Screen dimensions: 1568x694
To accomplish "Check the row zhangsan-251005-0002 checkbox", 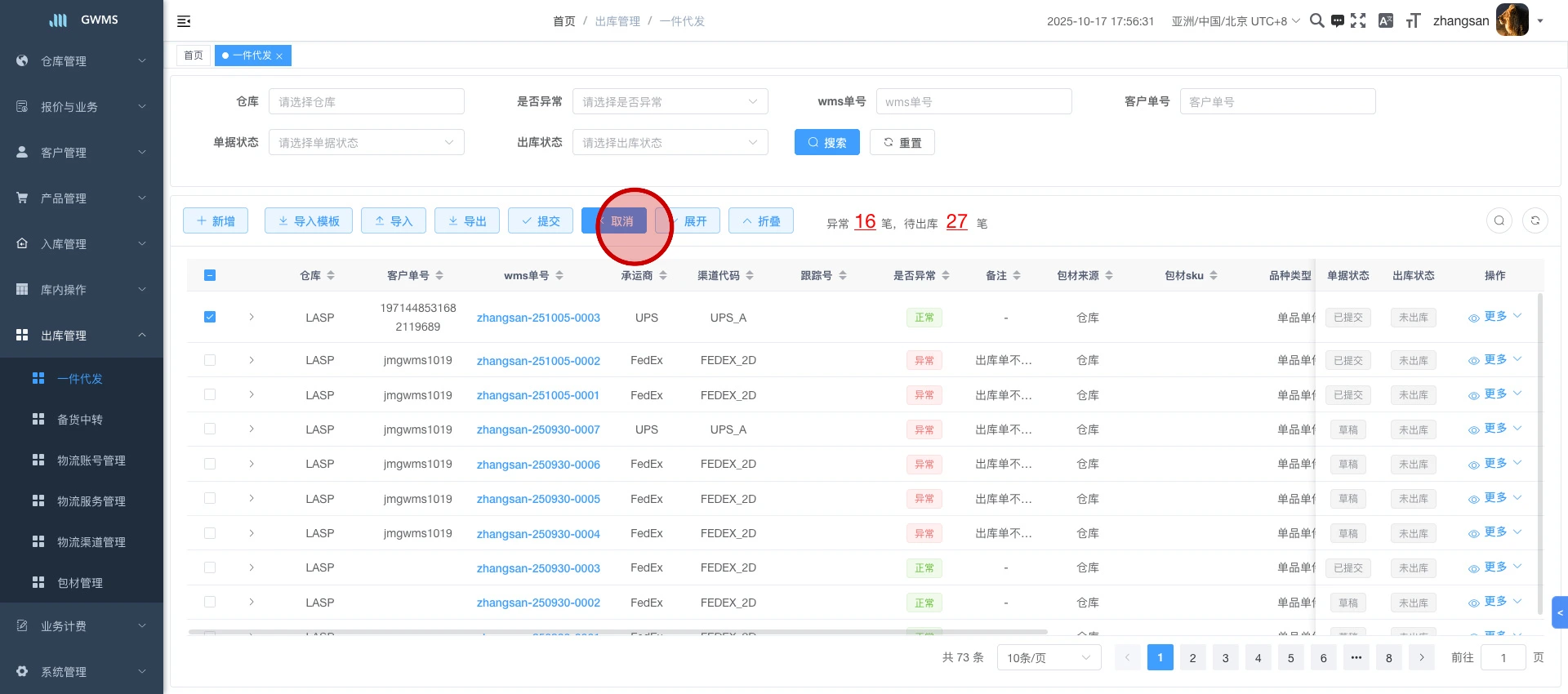I will point(210,360).
